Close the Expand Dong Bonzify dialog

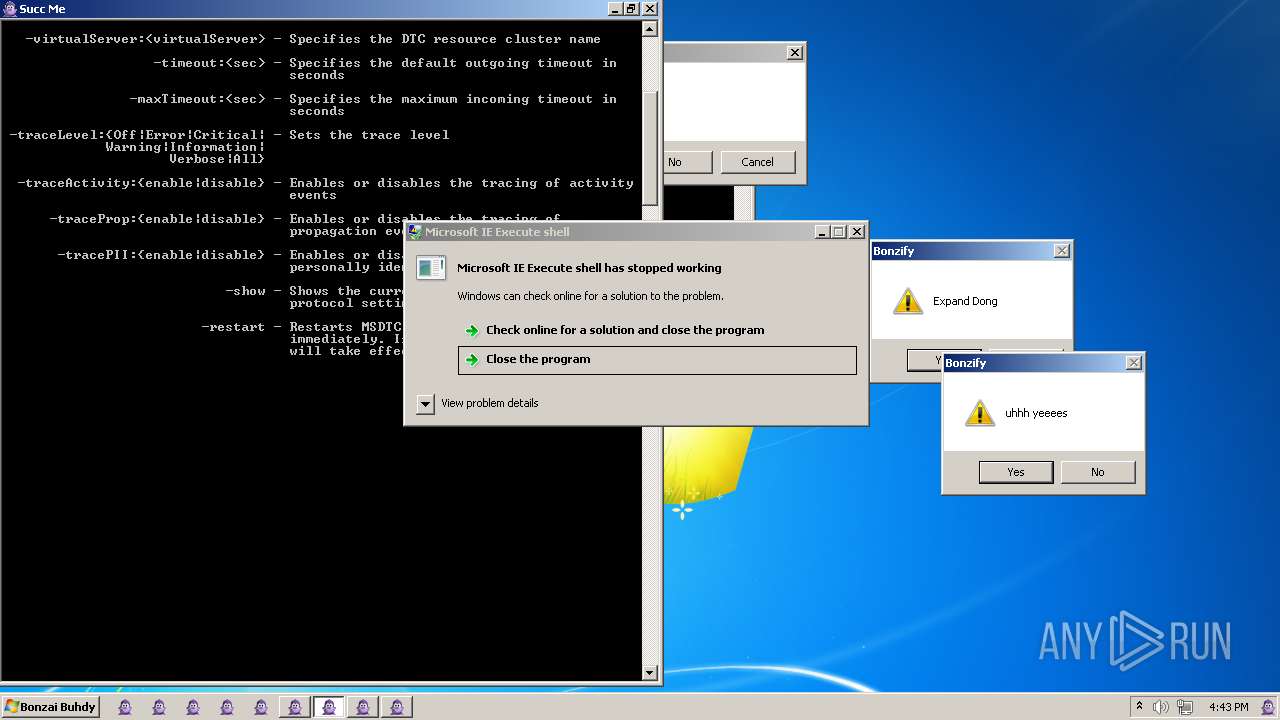tap(1062, 251)
